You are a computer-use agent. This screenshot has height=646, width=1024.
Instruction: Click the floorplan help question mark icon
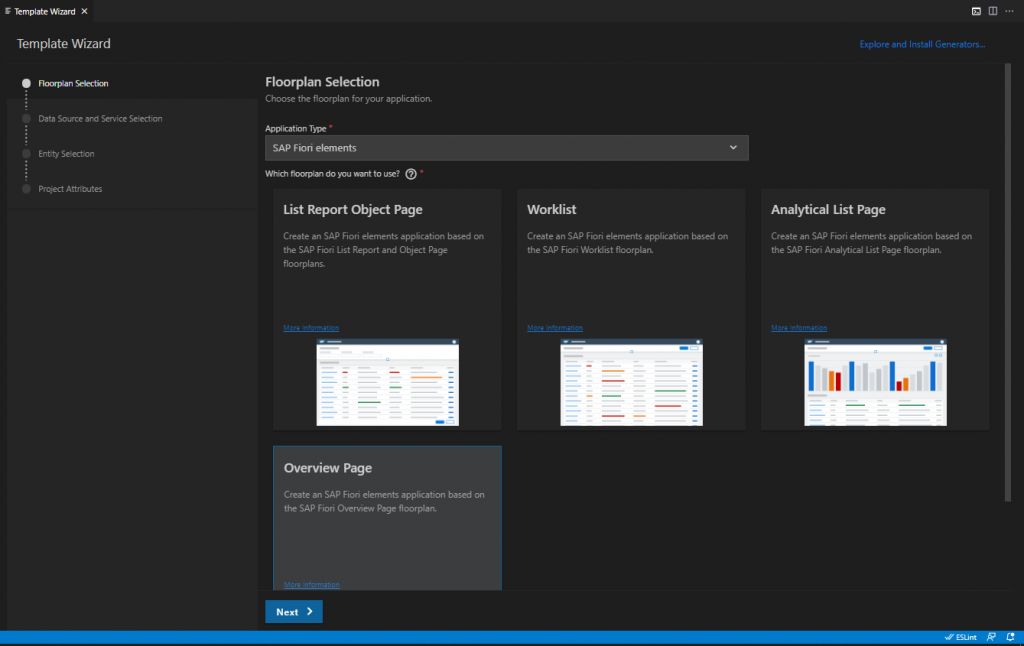[411, 174]
